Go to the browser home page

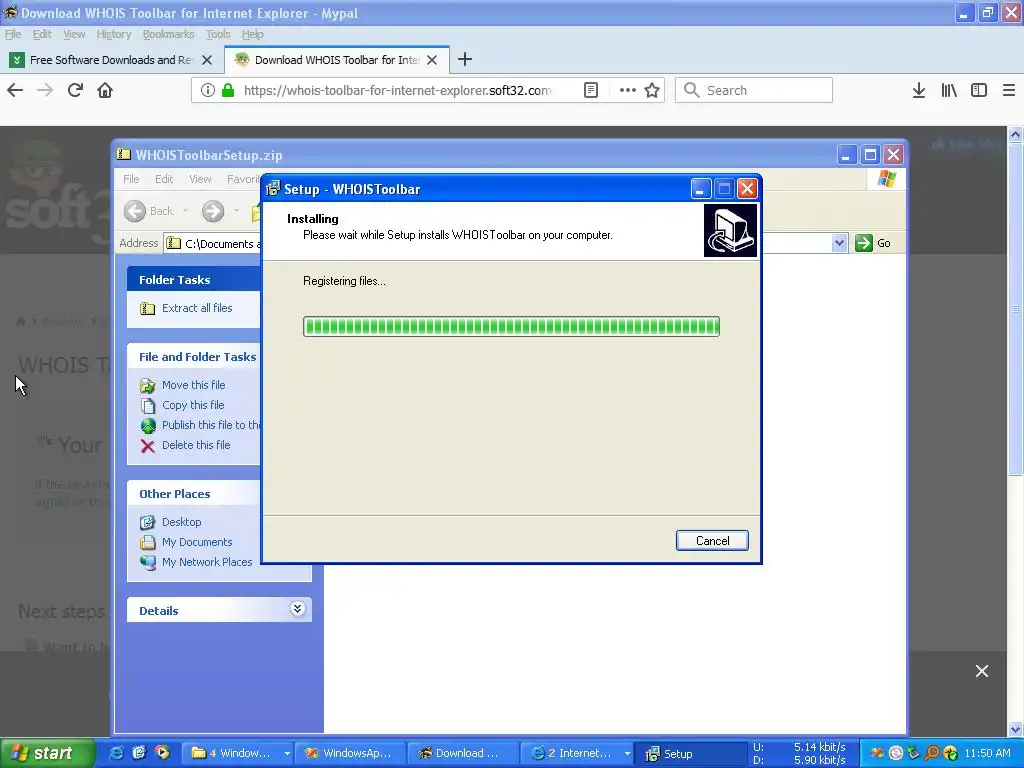point(105,90)
